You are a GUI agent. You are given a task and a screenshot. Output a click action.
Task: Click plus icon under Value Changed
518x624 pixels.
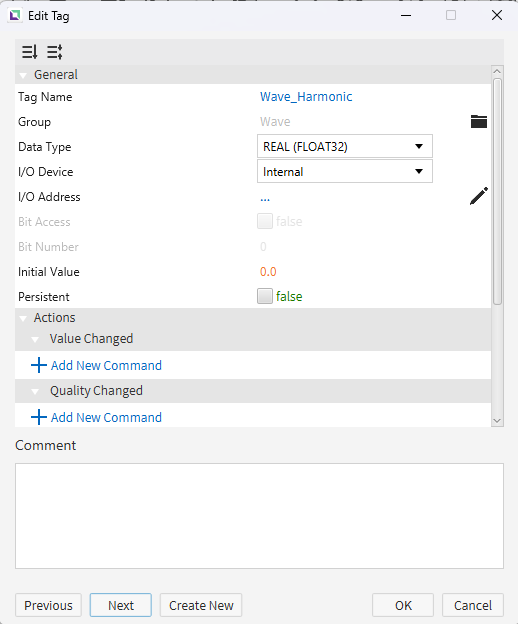[39, 365]
